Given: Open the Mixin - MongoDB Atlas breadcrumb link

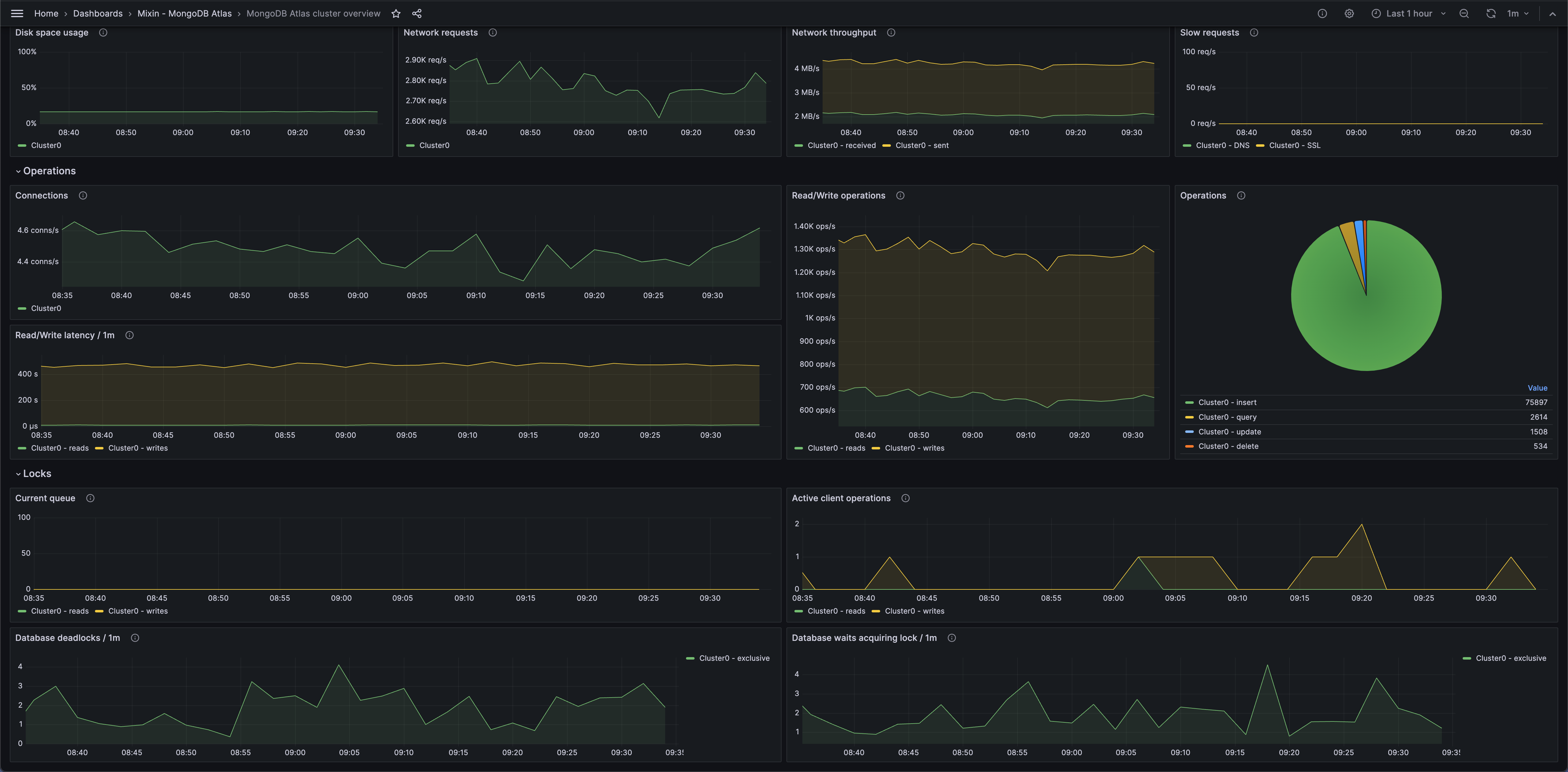Looking at the screenshot, I should [184, 13].
